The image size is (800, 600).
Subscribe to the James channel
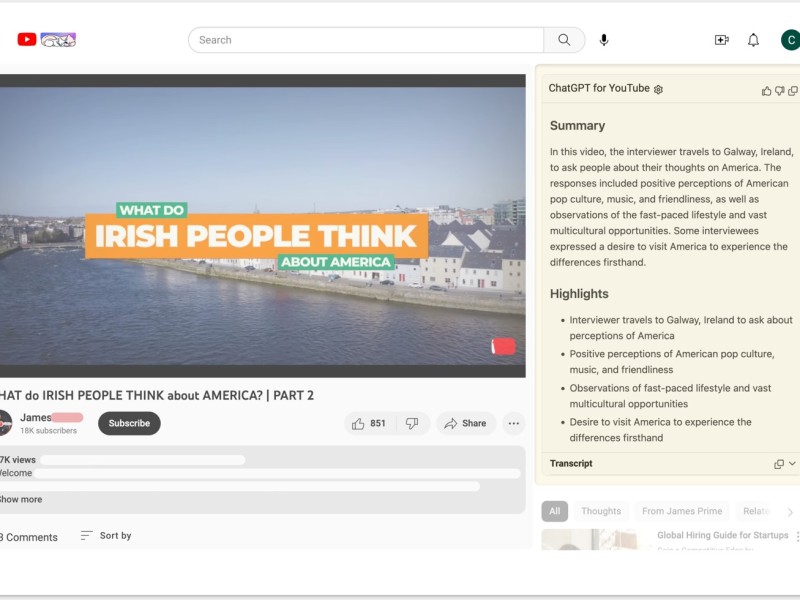(x=129, y=423)
